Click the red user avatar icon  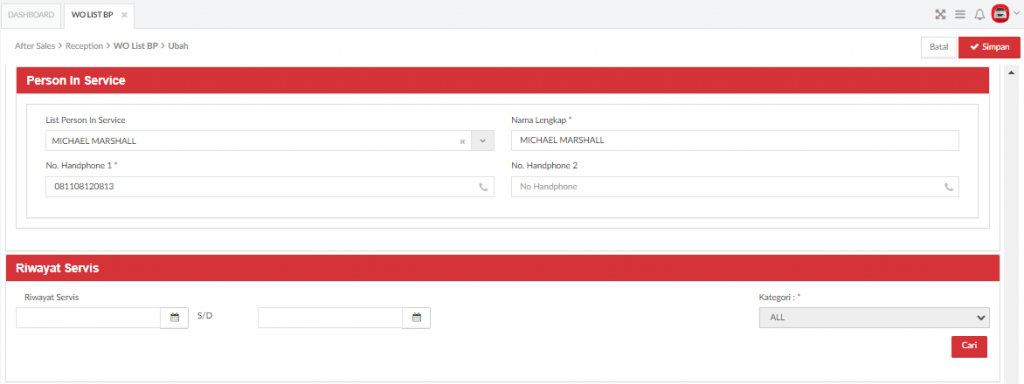click(1000, 14)
